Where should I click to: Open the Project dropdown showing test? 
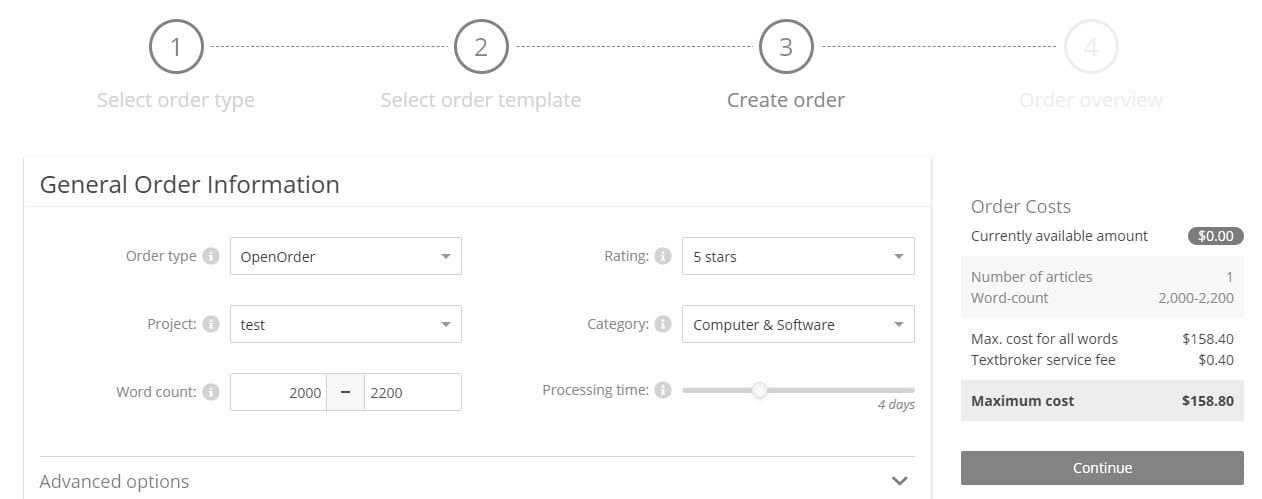[346, 324]
